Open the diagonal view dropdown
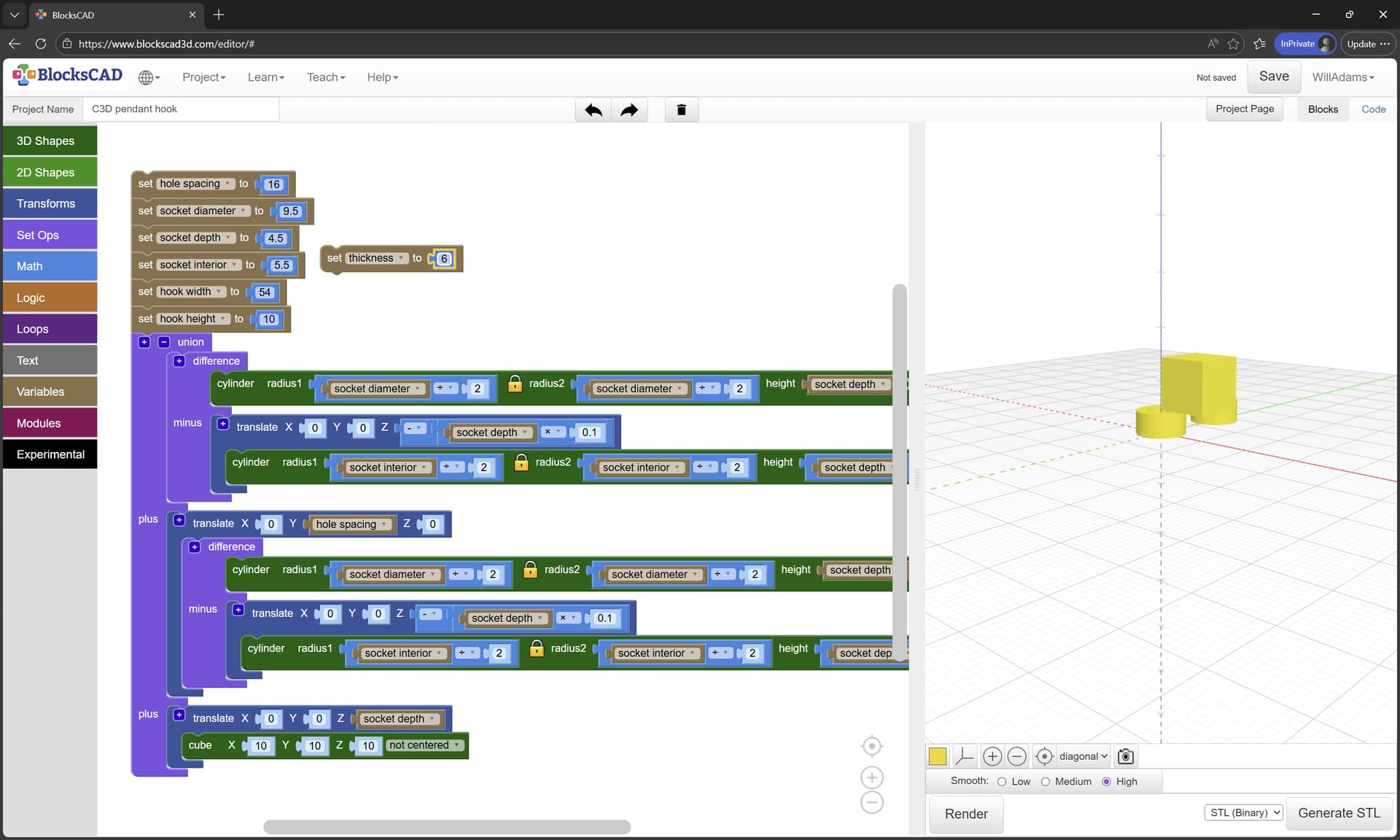This screenshot has width=1400, height=840. tap(1083, 756)
